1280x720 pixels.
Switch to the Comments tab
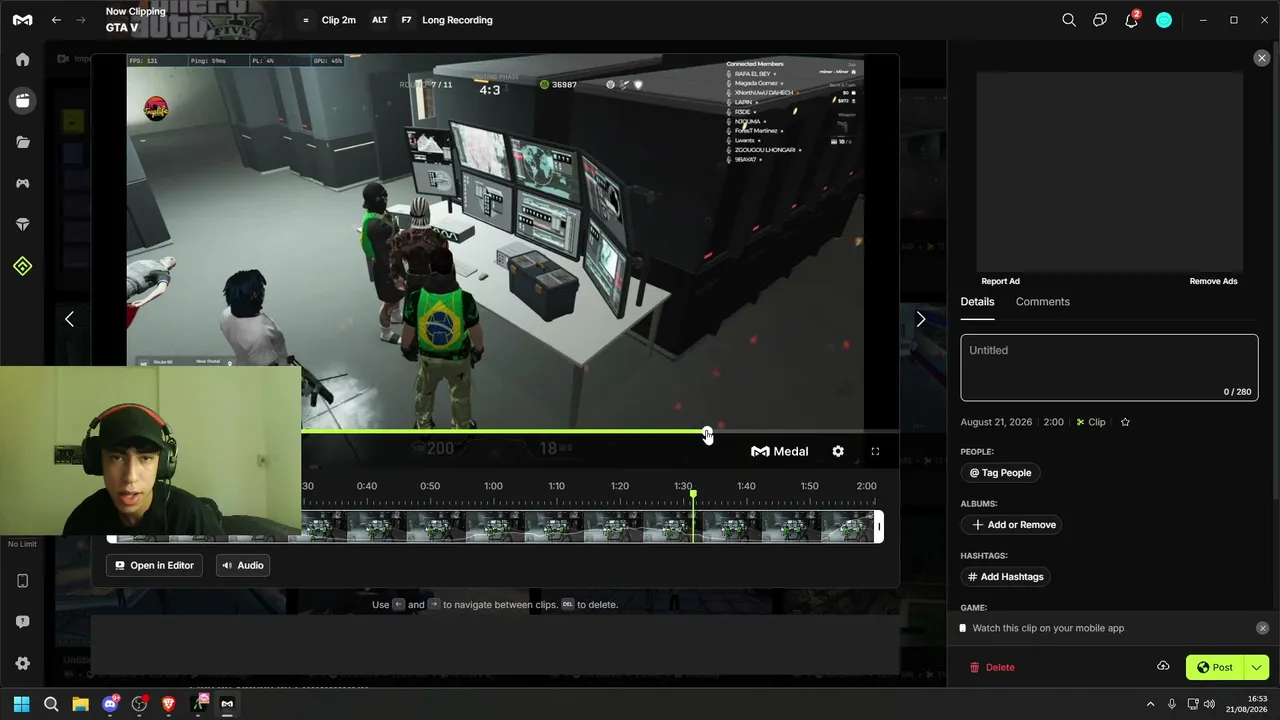tap(1042, 302)
